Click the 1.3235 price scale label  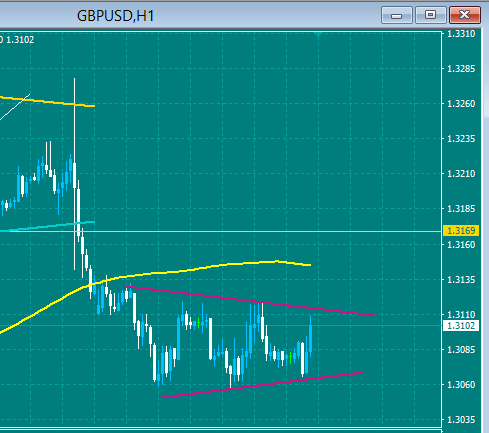point(461,139)
